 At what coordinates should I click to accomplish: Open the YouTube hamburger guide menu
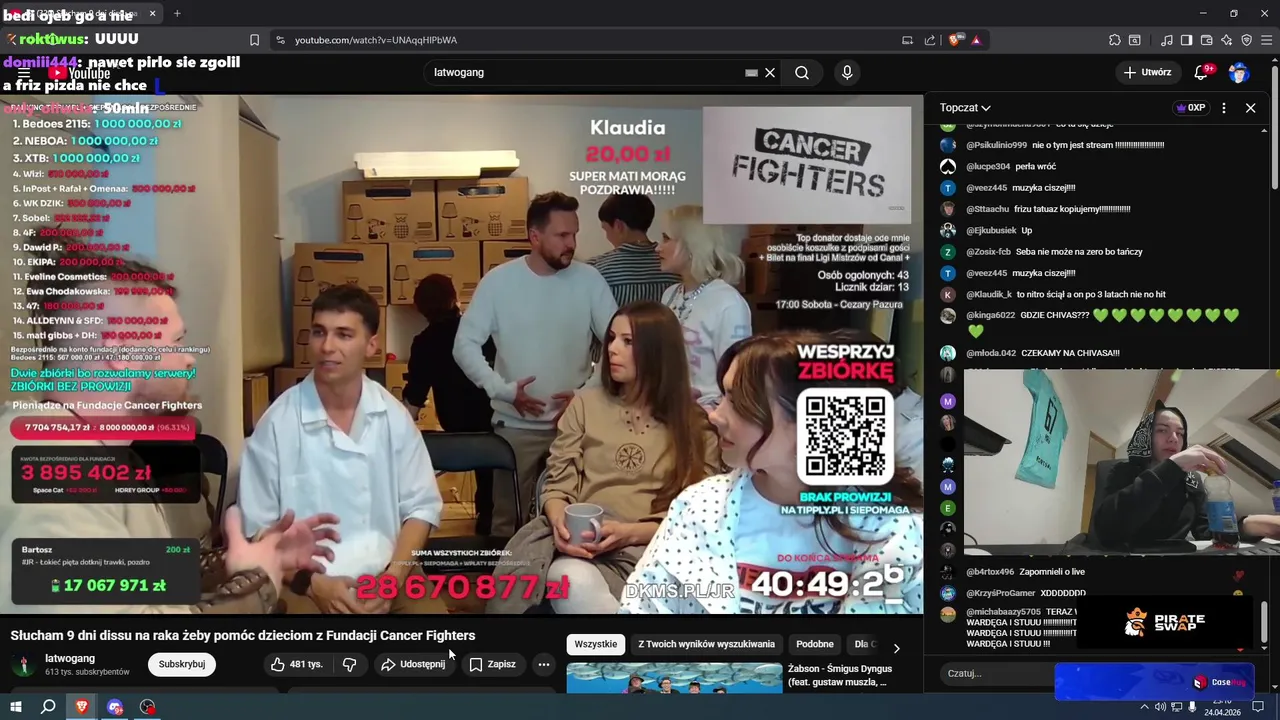[23, 73]
